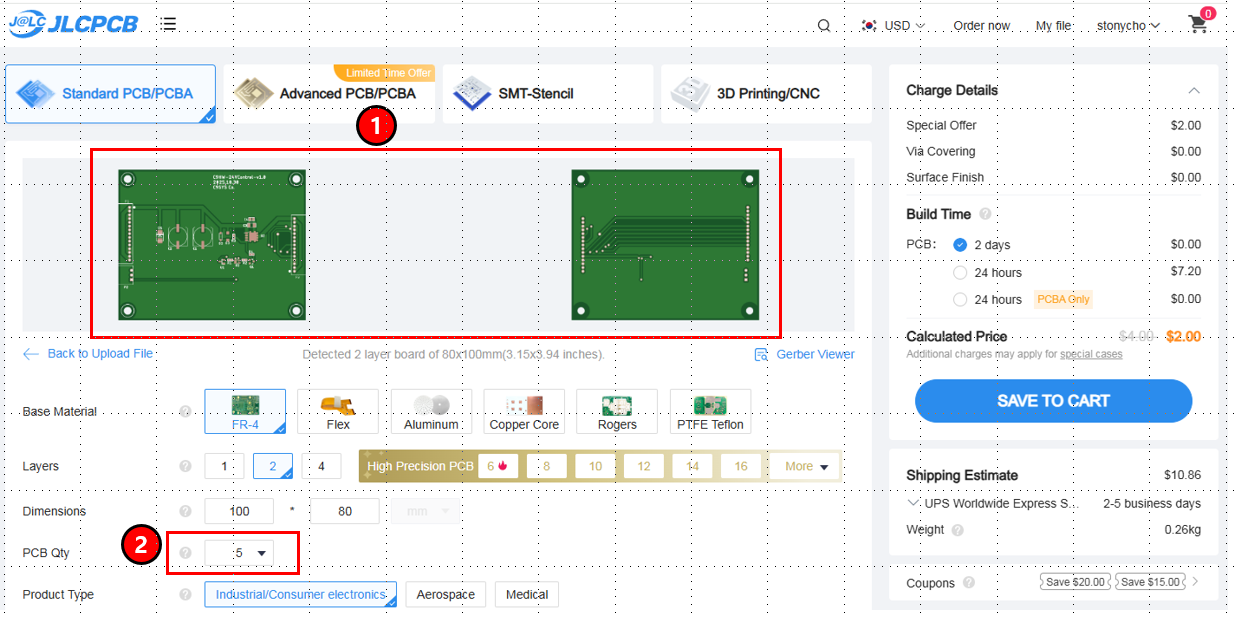Click help icon next to Product Type
The width and height of the screenshot is (1238, 619).
[185, 594]
